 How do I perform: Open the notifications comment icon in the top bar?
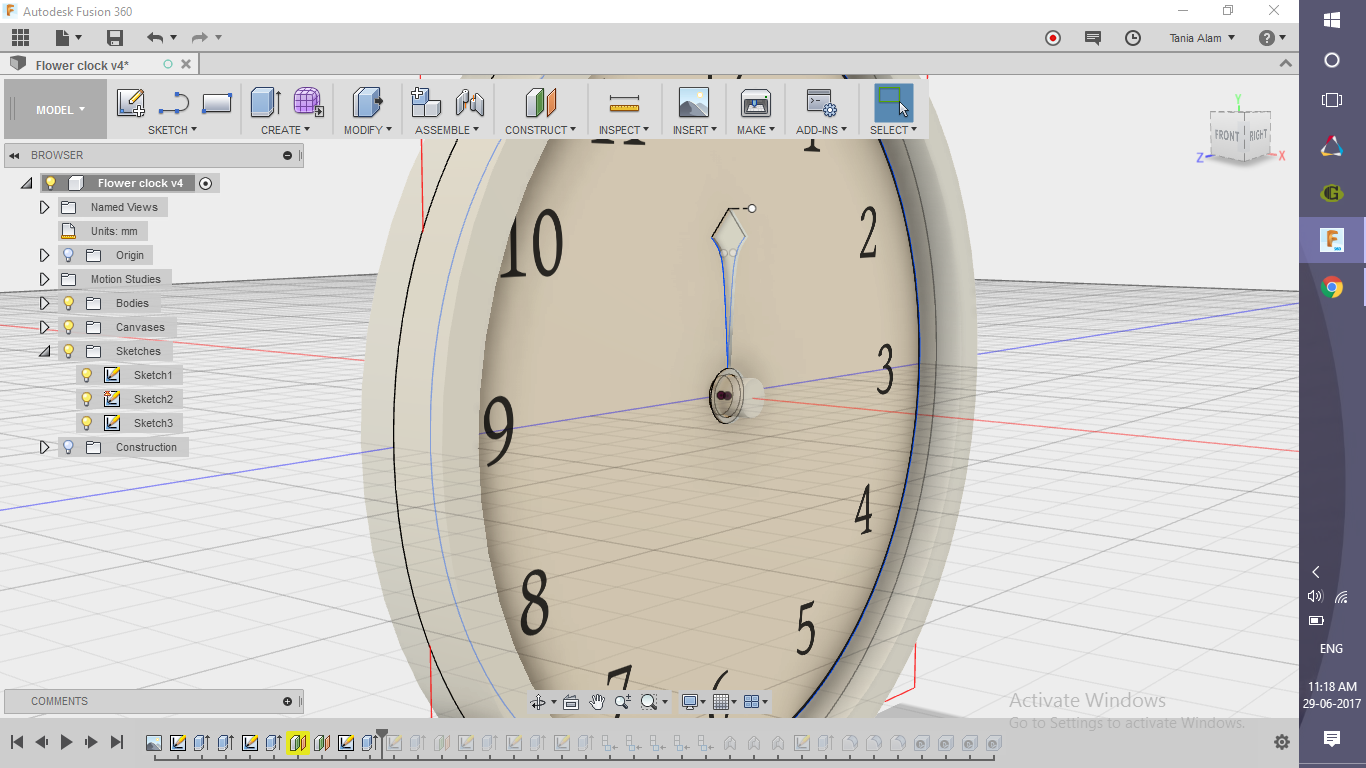(1093, 38)
